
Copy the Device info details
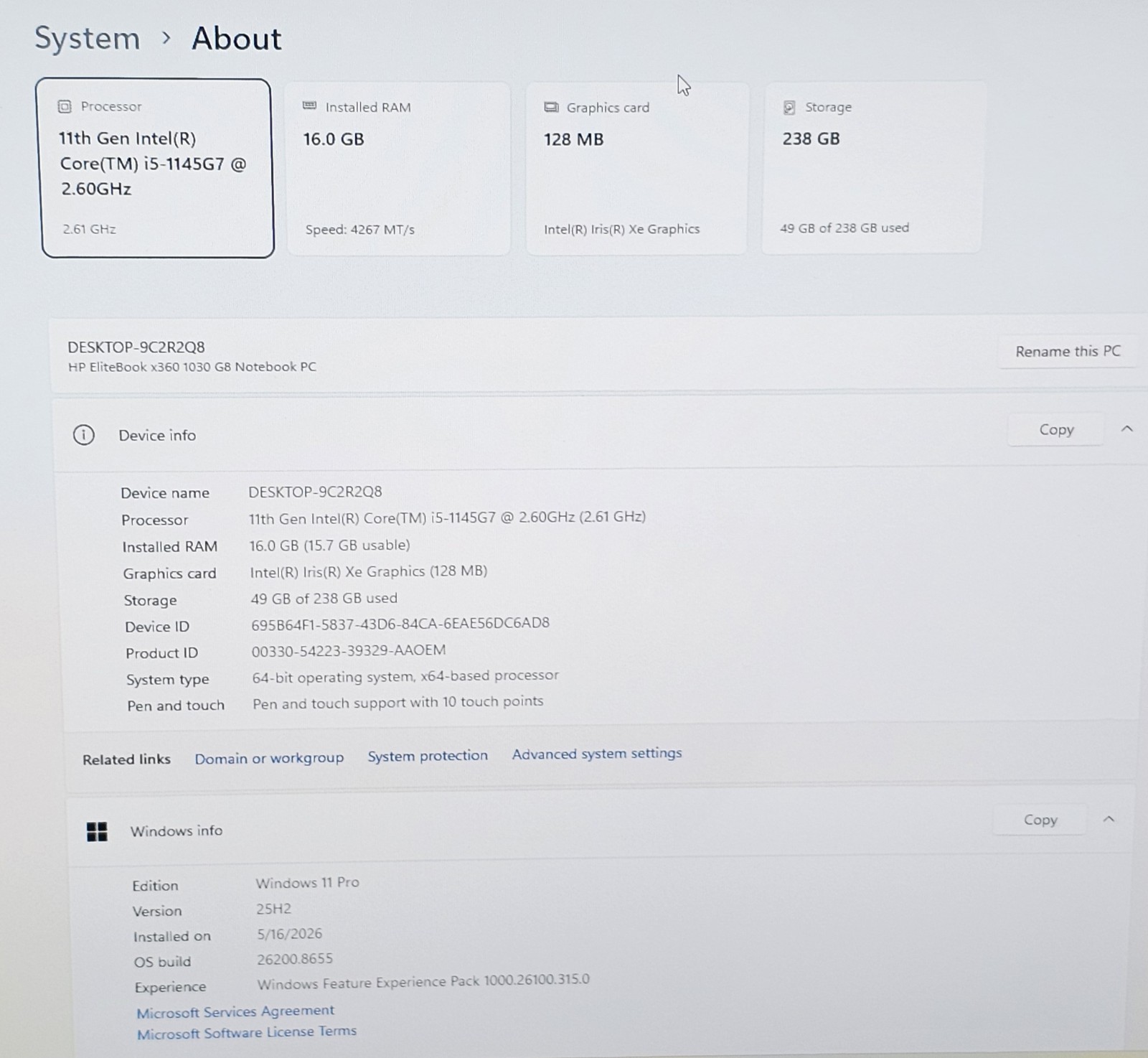(x=1056, y=429)
